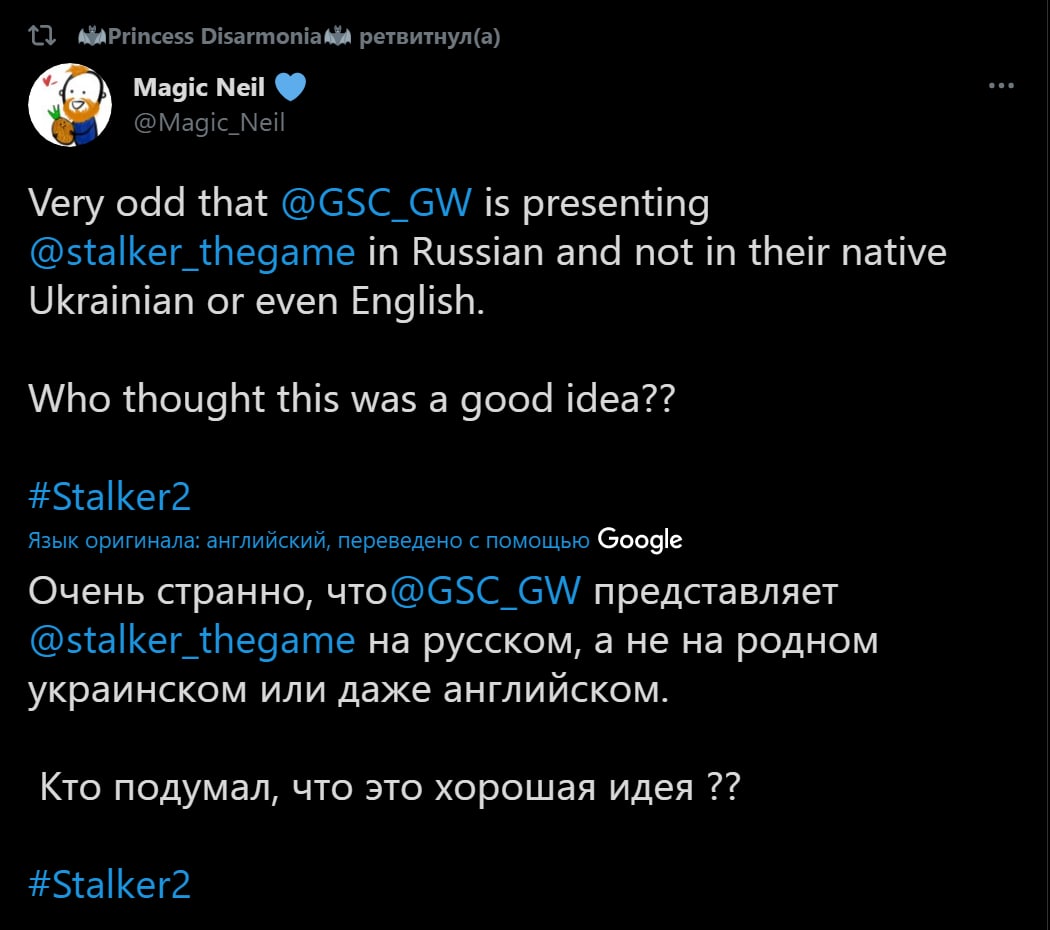Click the #Stalker2 hashtag under the Russian translation
The height and width of the screenshot is (930, 1050).
tap(109, 884)
